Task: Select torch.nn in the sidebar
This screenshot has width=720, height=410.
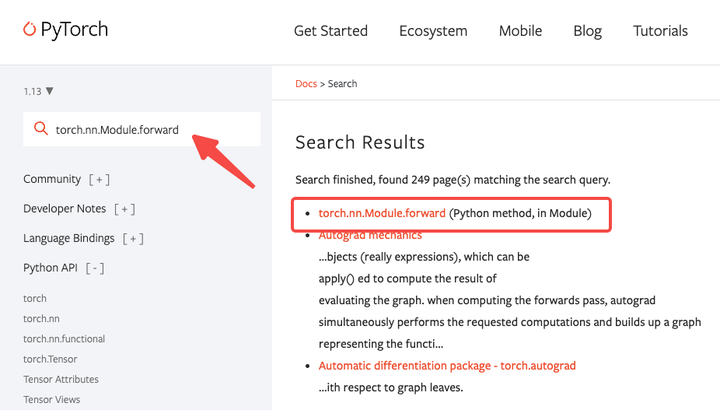Action: (x=41, y=319)
